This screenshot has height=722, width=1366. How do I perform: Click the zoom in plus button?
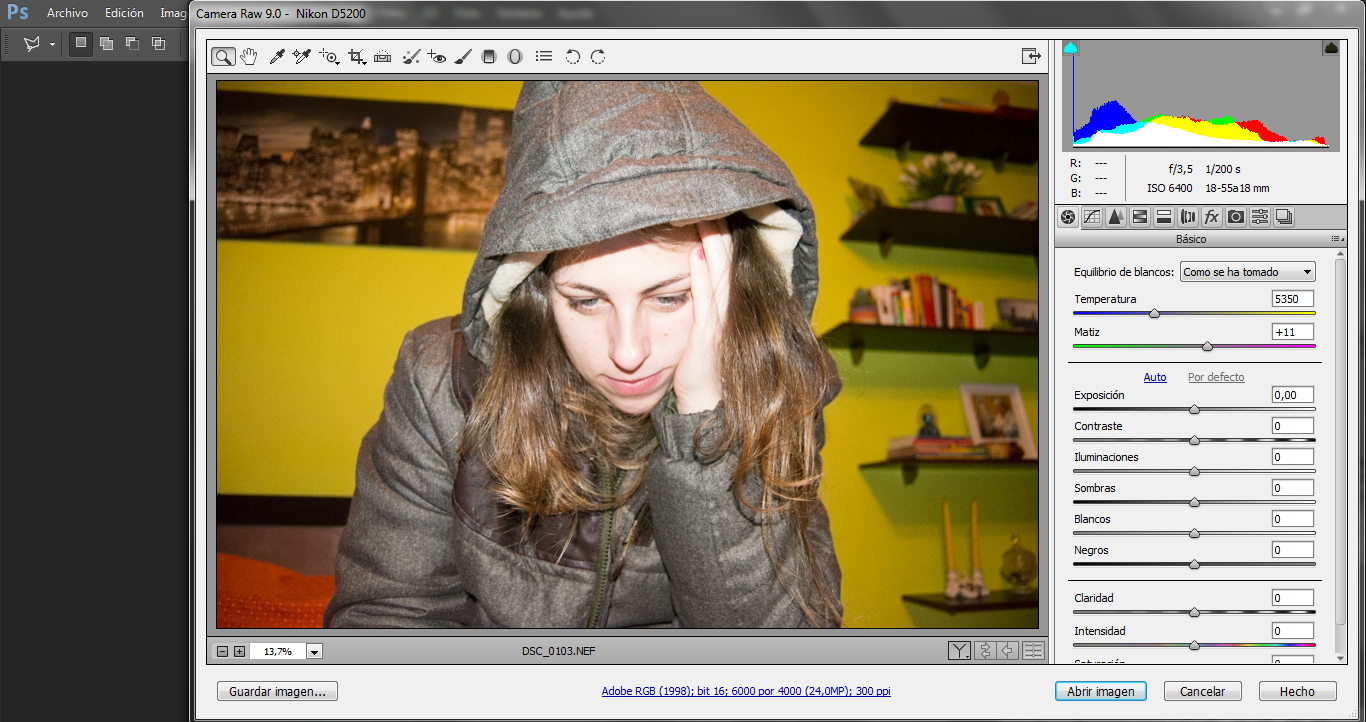tap(239, 651)
